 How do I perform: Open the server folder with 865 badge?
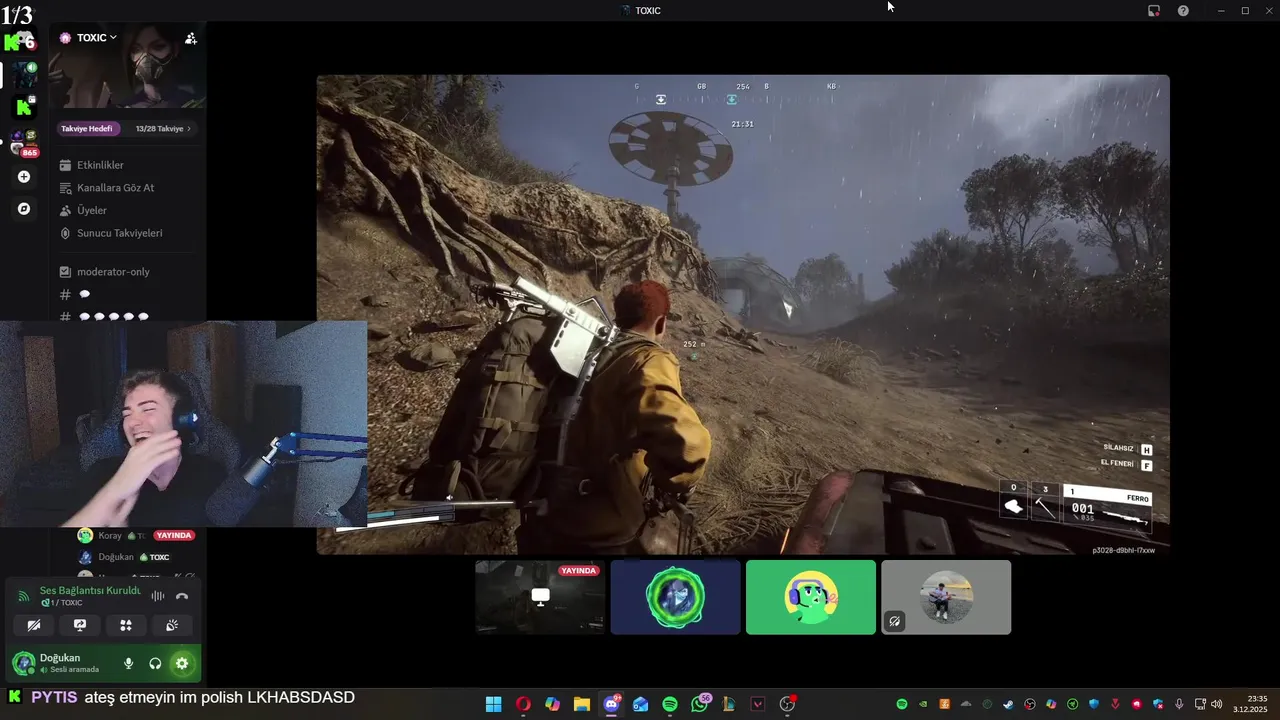(x=24, y=142)
